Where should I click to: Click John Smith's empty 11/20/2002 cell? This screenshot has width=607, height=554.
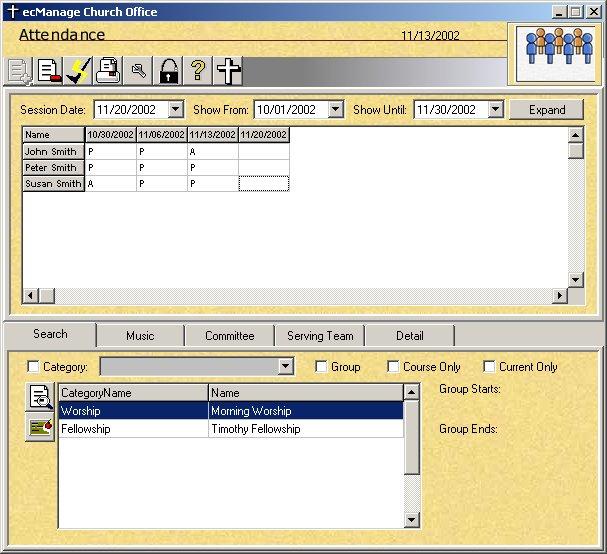pos(264,151)
